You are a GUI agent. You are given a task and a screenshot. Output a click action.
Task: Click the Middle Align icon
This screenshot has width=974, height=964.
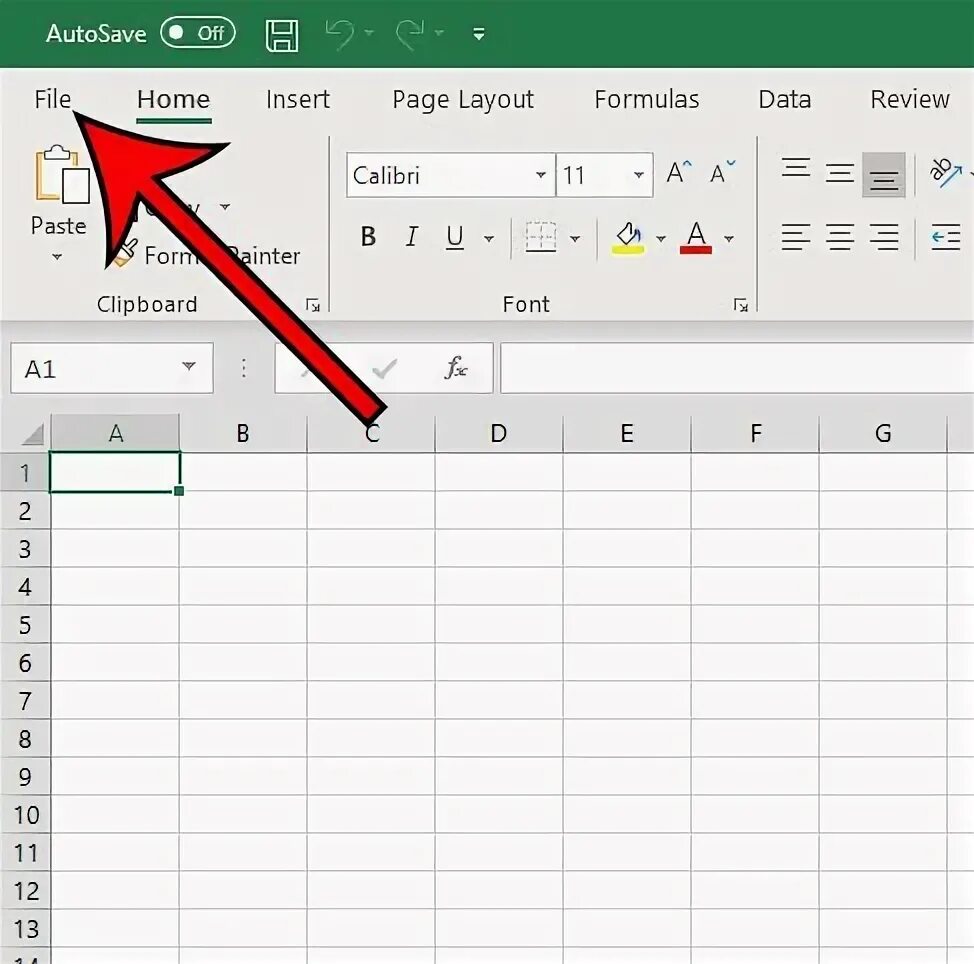click(840, 173)
